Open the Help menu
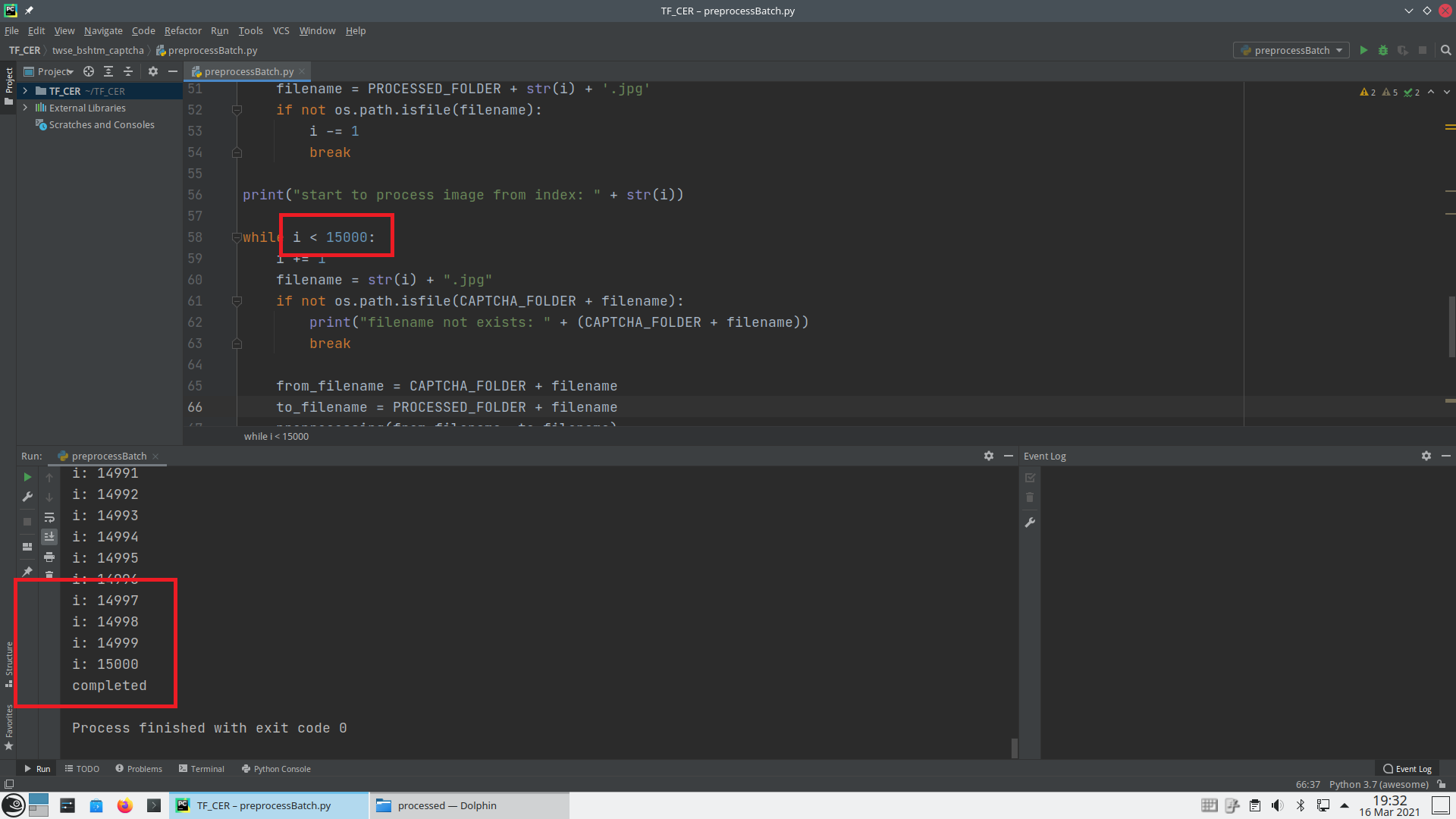Screen dimensions: 1456x819 pos(356,30)
